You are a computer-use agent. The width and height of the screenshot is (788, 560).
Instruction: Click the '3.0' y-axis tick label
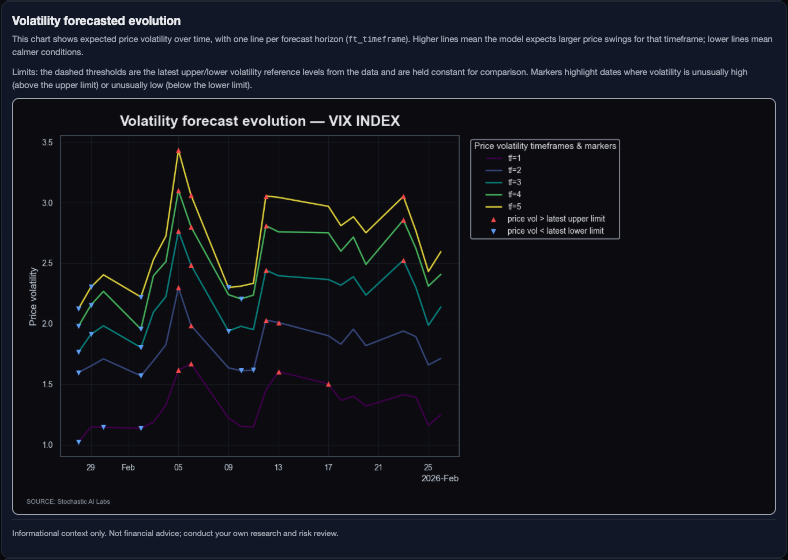(x=47, y=203)
